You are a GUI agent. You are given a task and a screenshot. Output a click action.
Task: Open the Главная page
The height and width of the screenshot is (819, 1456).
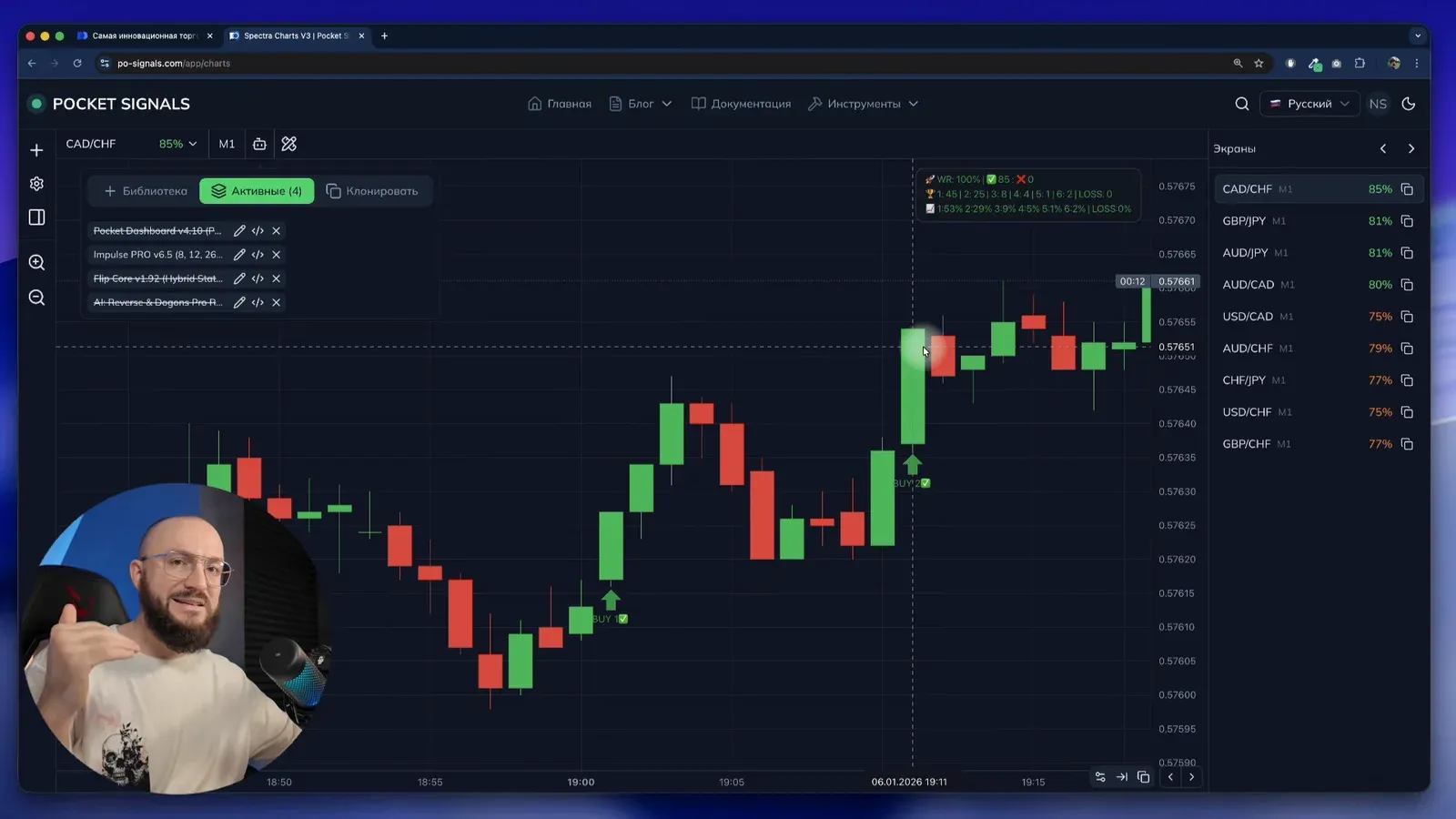tap(560, 104)
